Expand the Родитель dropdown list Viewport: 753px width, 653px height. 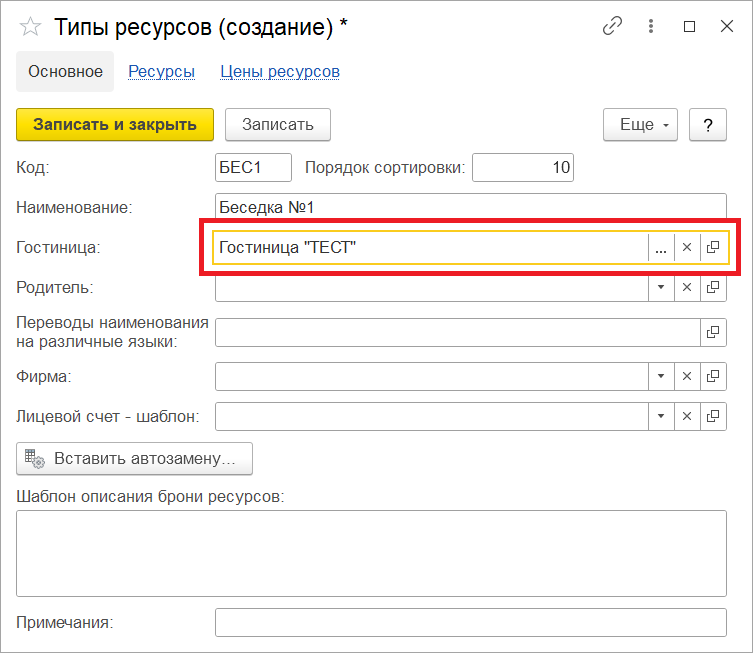(x=661, y=288)
